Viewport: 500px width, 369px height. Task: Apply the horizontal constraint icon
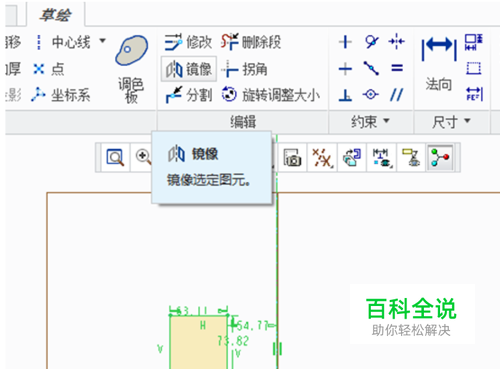click(345, 69)
